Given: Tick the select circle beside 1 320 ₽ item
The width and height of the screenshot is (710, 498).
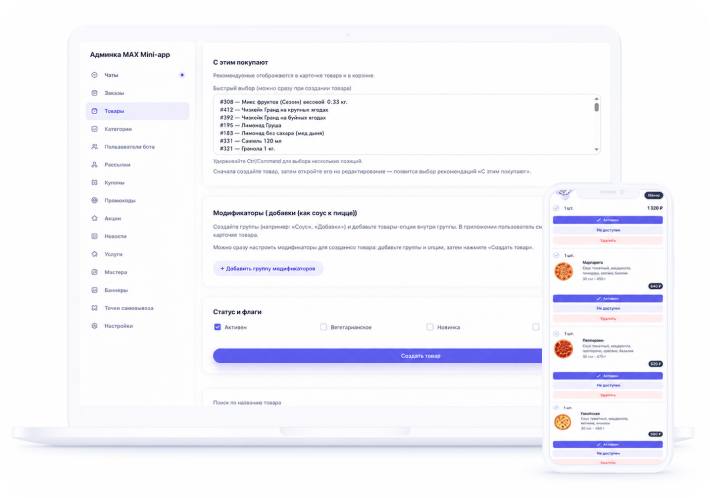Looking at the screenshot, I should click(556, 208).
